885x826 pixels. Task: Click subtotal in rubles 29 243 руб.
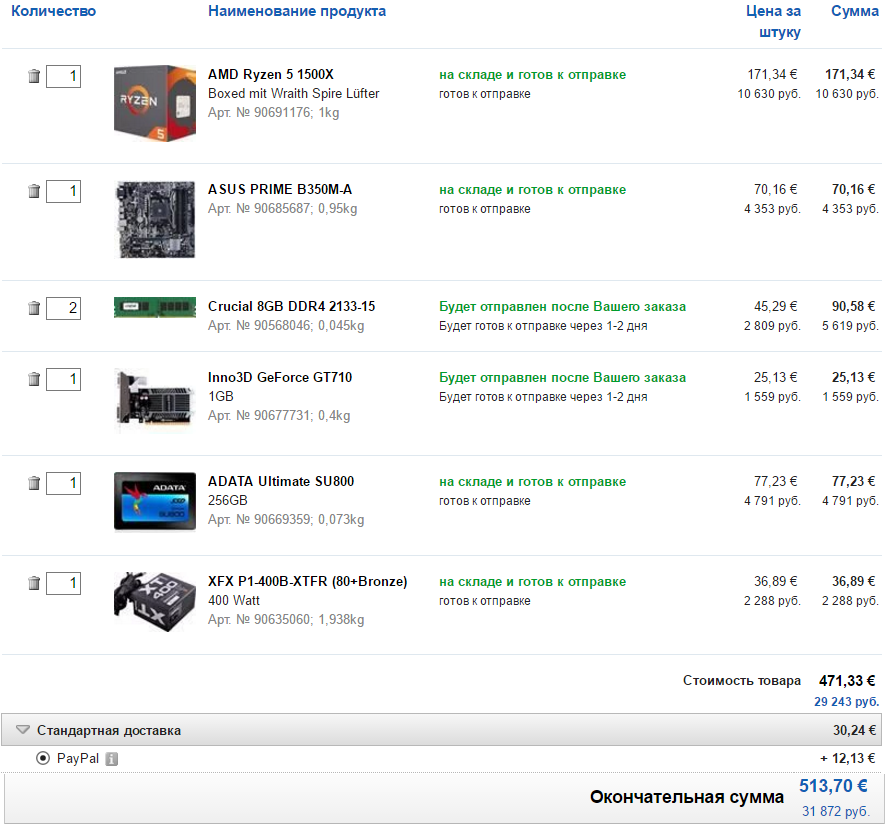pyautogui.click(x=847, y=702)
